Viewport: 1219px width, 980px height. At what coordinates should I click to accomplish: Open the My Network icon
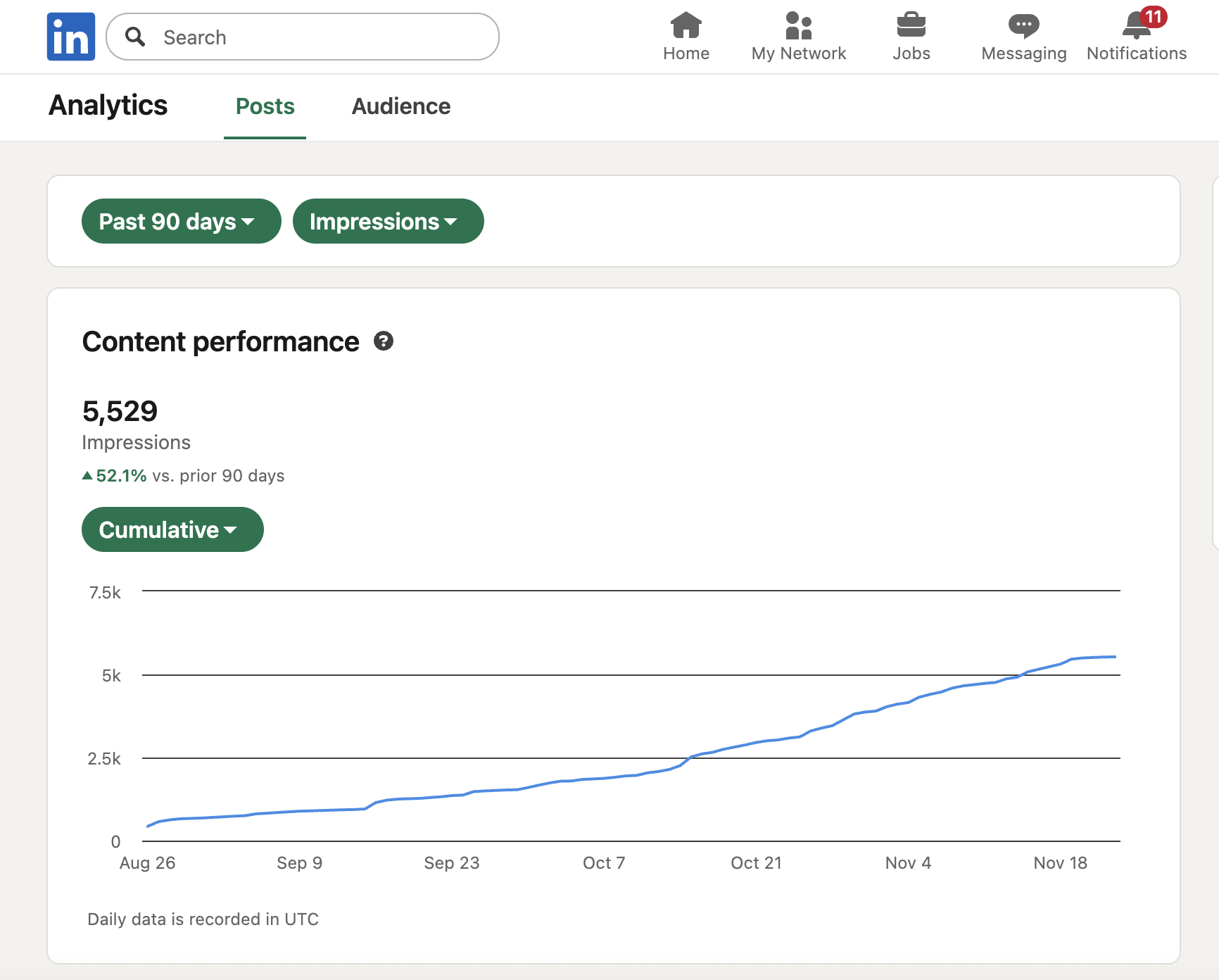(x=798, y=26)
